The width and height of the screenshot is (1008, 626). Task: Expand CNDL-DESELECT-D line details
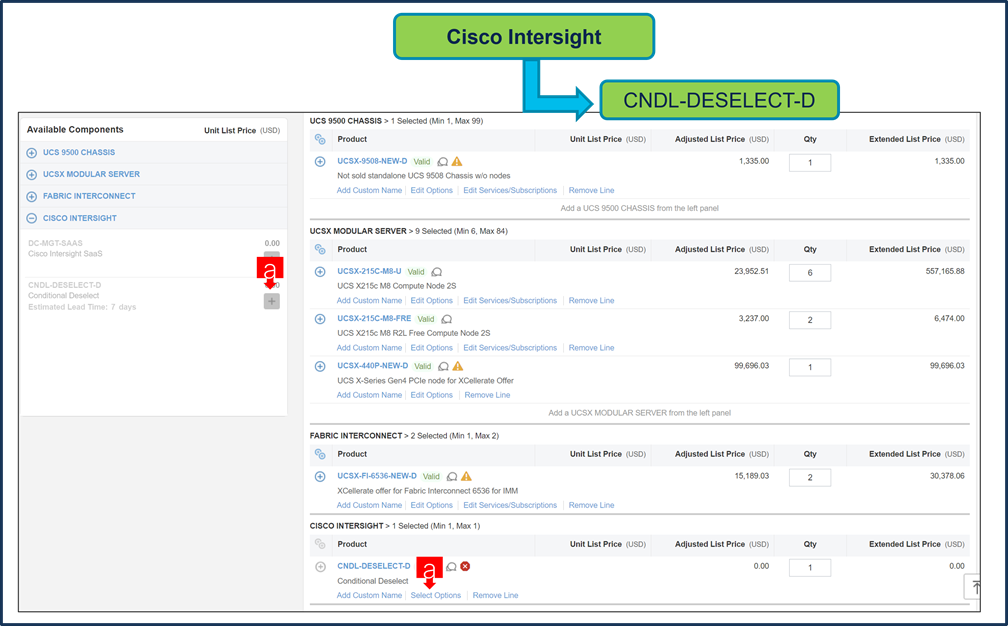320,567
